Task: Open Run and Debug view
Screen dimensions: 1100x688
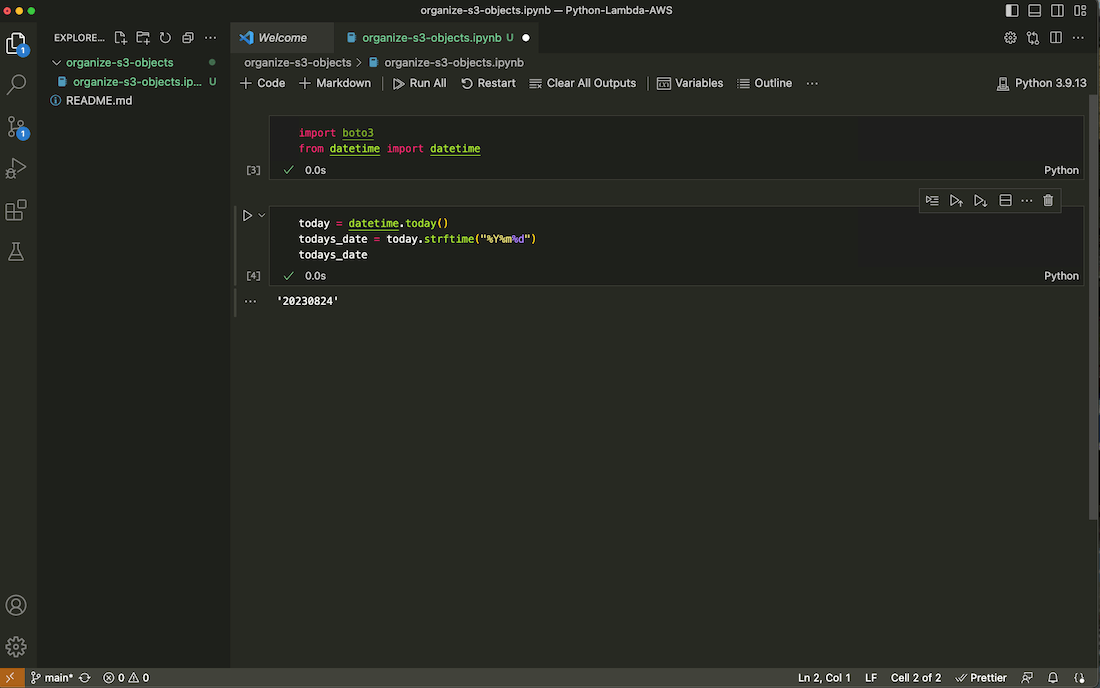Action: pyautogui.click(x=16, y=169)
